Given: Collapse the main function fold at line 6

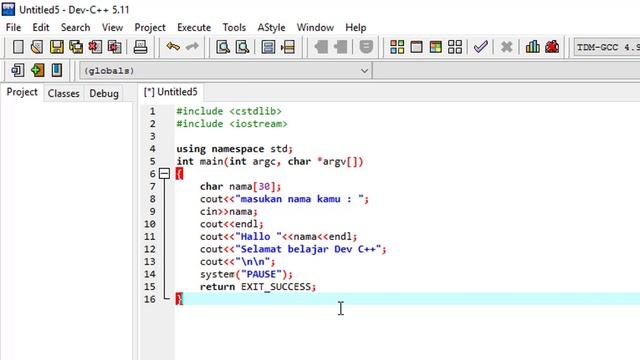Looking at the screenshot, I should (164, 174).
